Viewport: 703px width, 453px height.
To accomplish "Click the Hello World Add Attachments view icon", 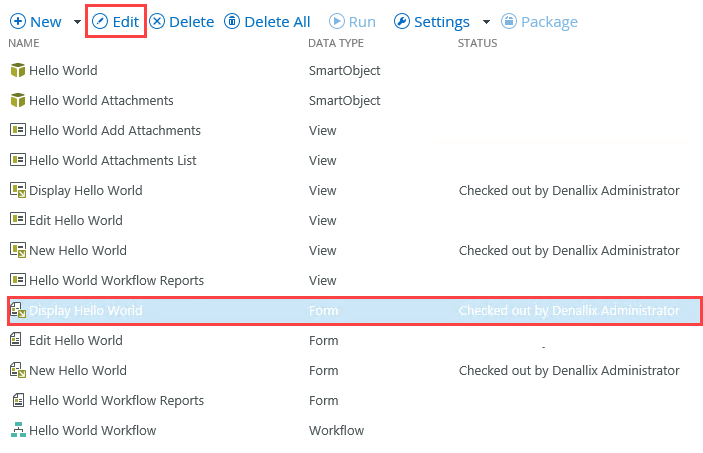I will pos(17,131).
